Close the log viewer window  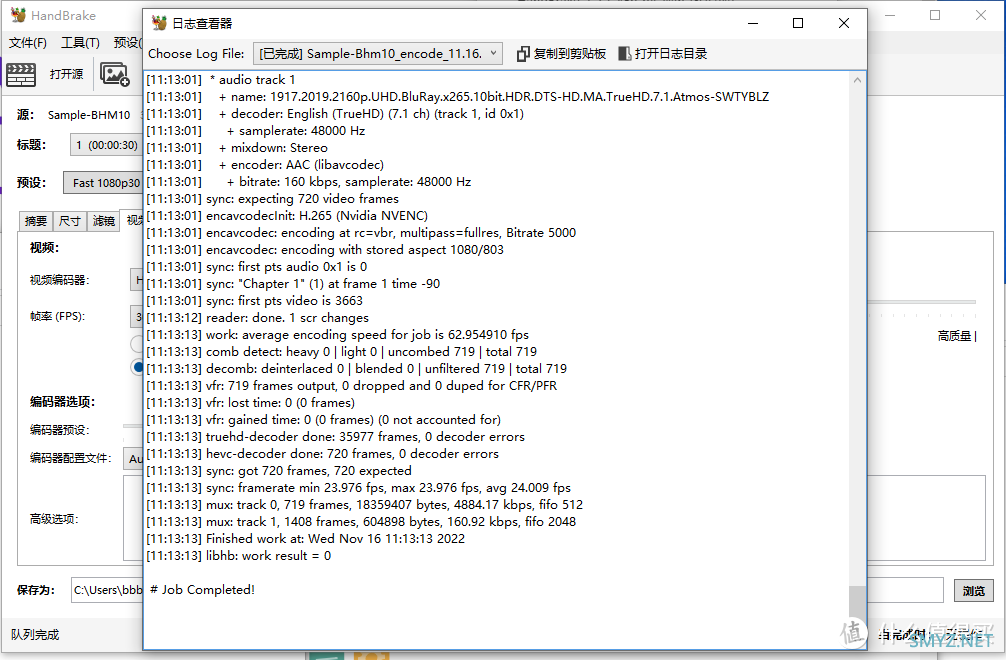pos(844,23)
